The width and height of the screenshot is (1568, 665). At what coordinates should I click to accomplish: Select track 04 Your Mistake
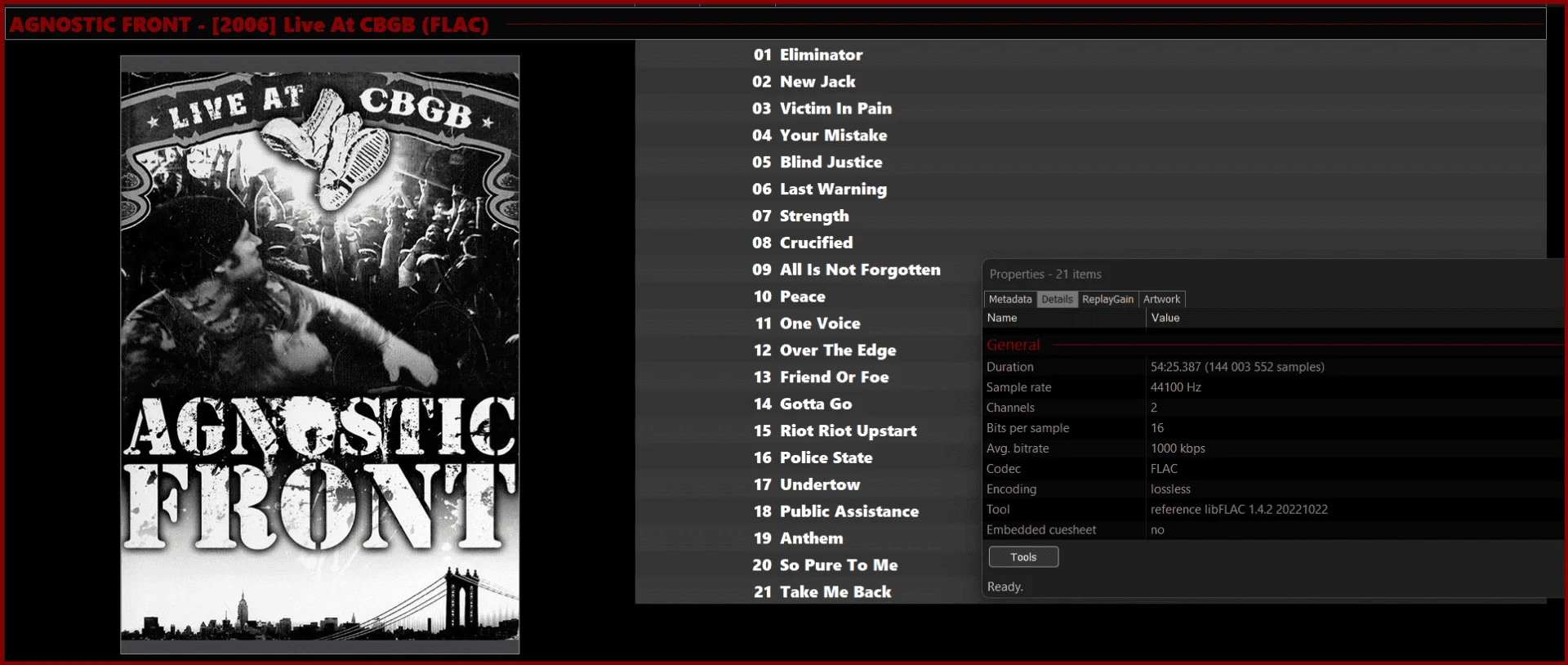pyautogui.click(x=819, y=136)
